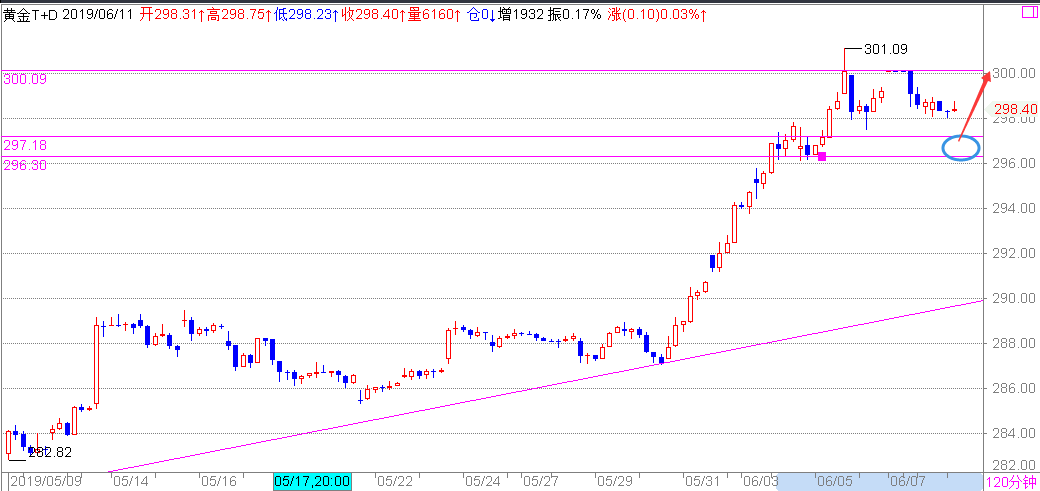Click the 低298.23 low price value
Image resolution: width=1040 pixels, height=491 pixels.
(305, 15)
